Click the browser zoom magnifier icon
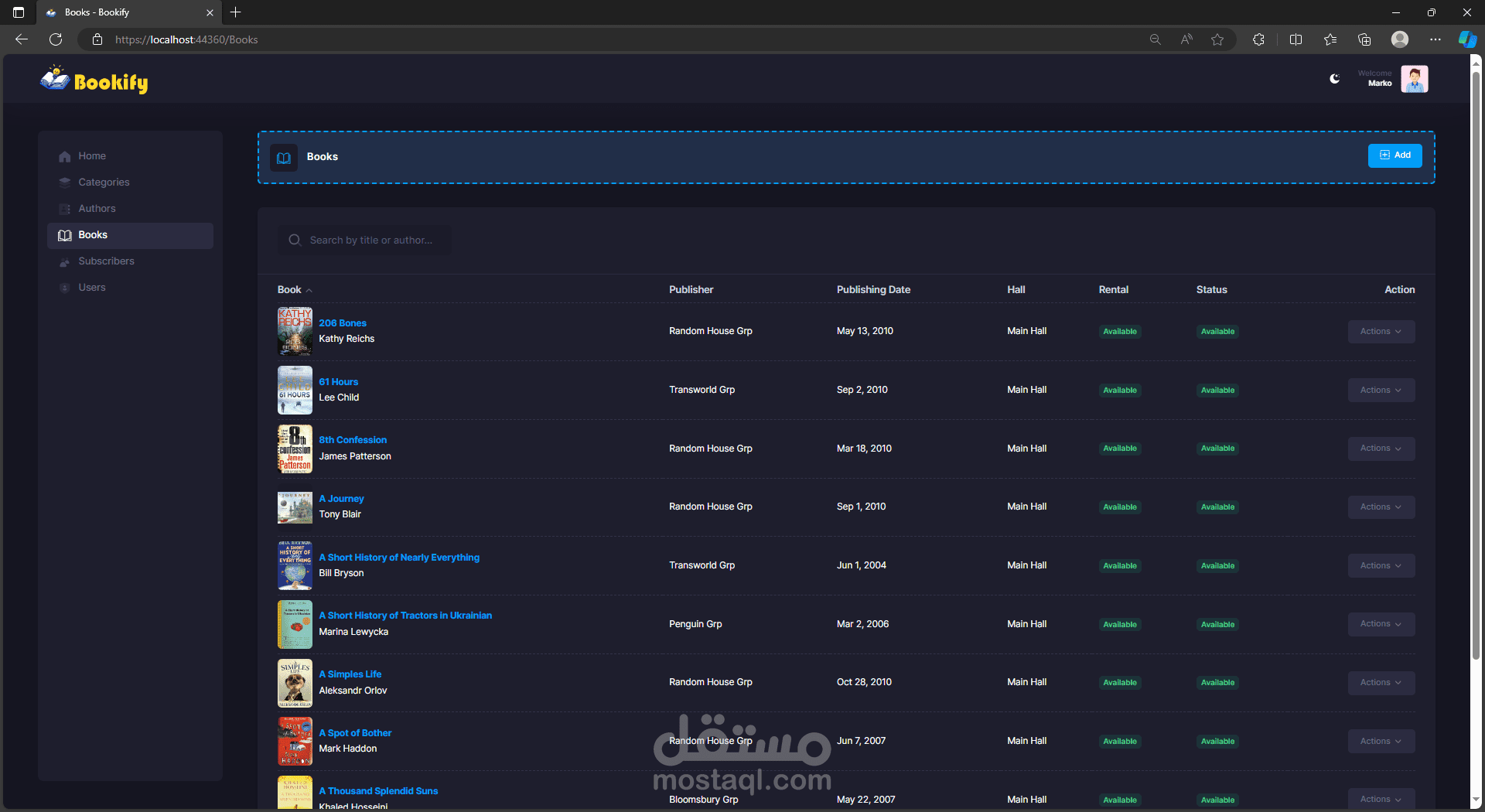This screenshot has width=1485, height=812. click(x=1155, y=39)
